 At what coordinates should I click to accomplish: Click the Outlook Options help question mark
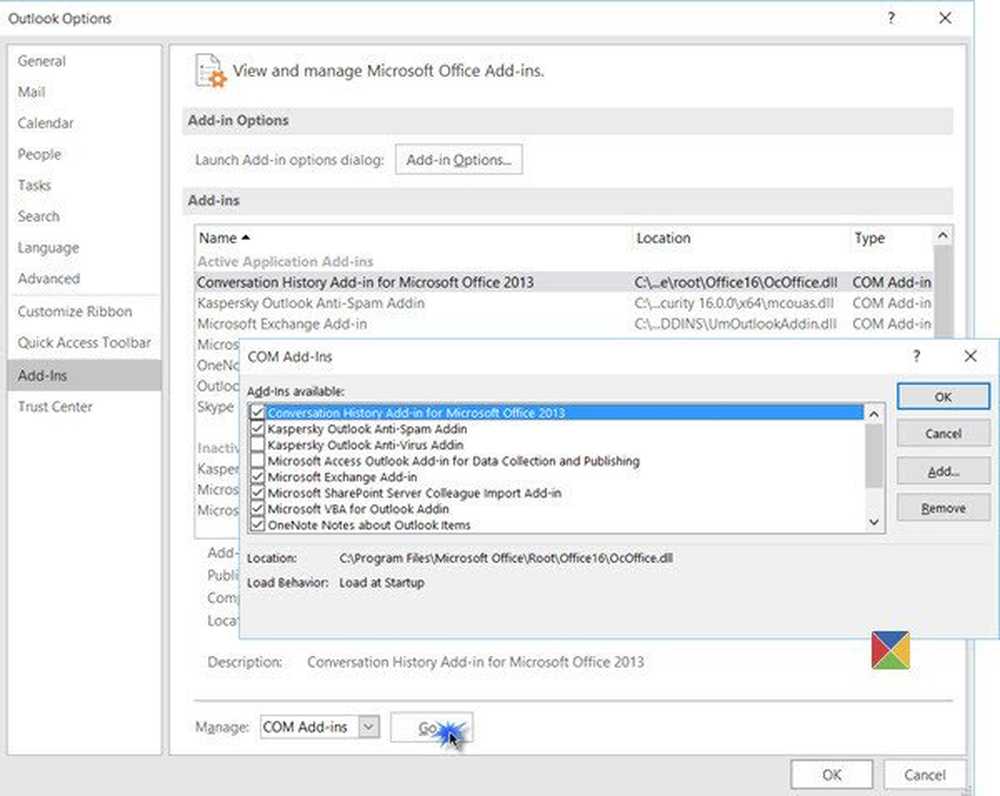click(x=891, y=18)
